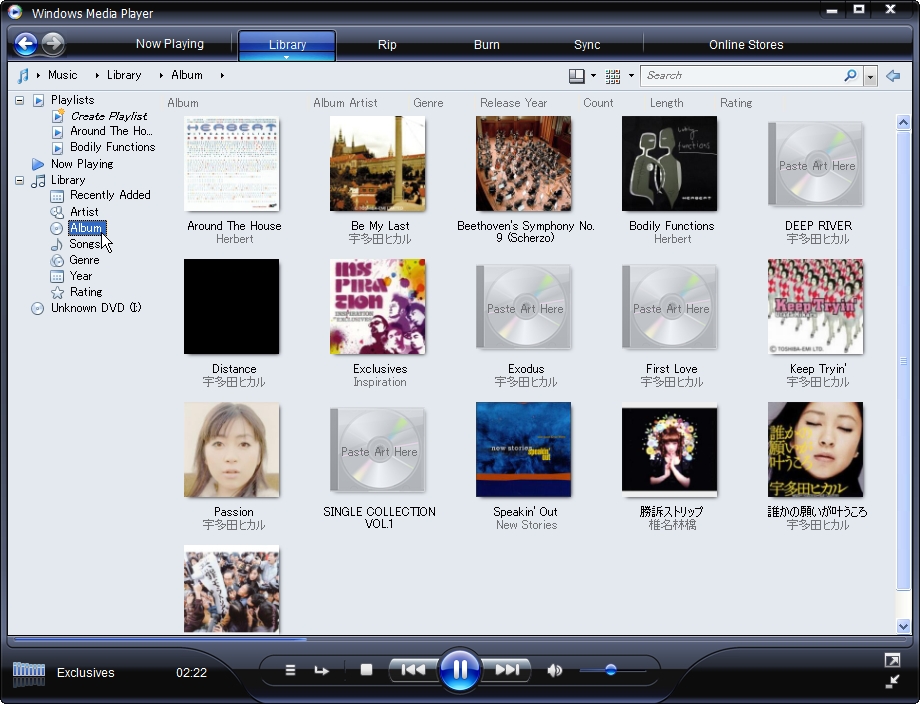Pause the current song
The width and height of the screenshot is (920, 704).
click(459, 669)
